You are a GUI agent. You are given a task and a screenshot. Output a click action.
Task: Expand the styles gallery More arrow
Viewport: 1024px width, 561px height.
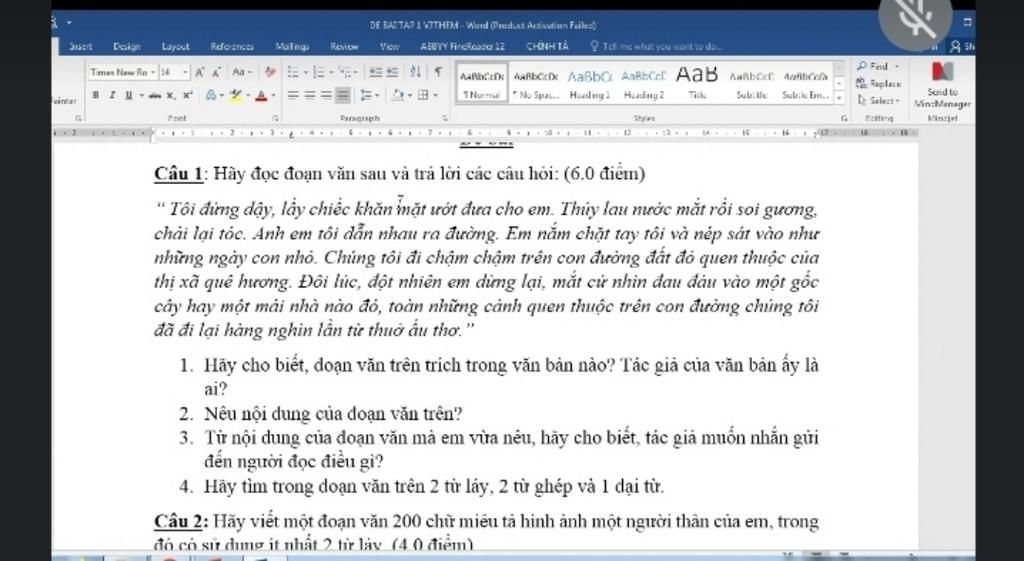coord(839,99)
